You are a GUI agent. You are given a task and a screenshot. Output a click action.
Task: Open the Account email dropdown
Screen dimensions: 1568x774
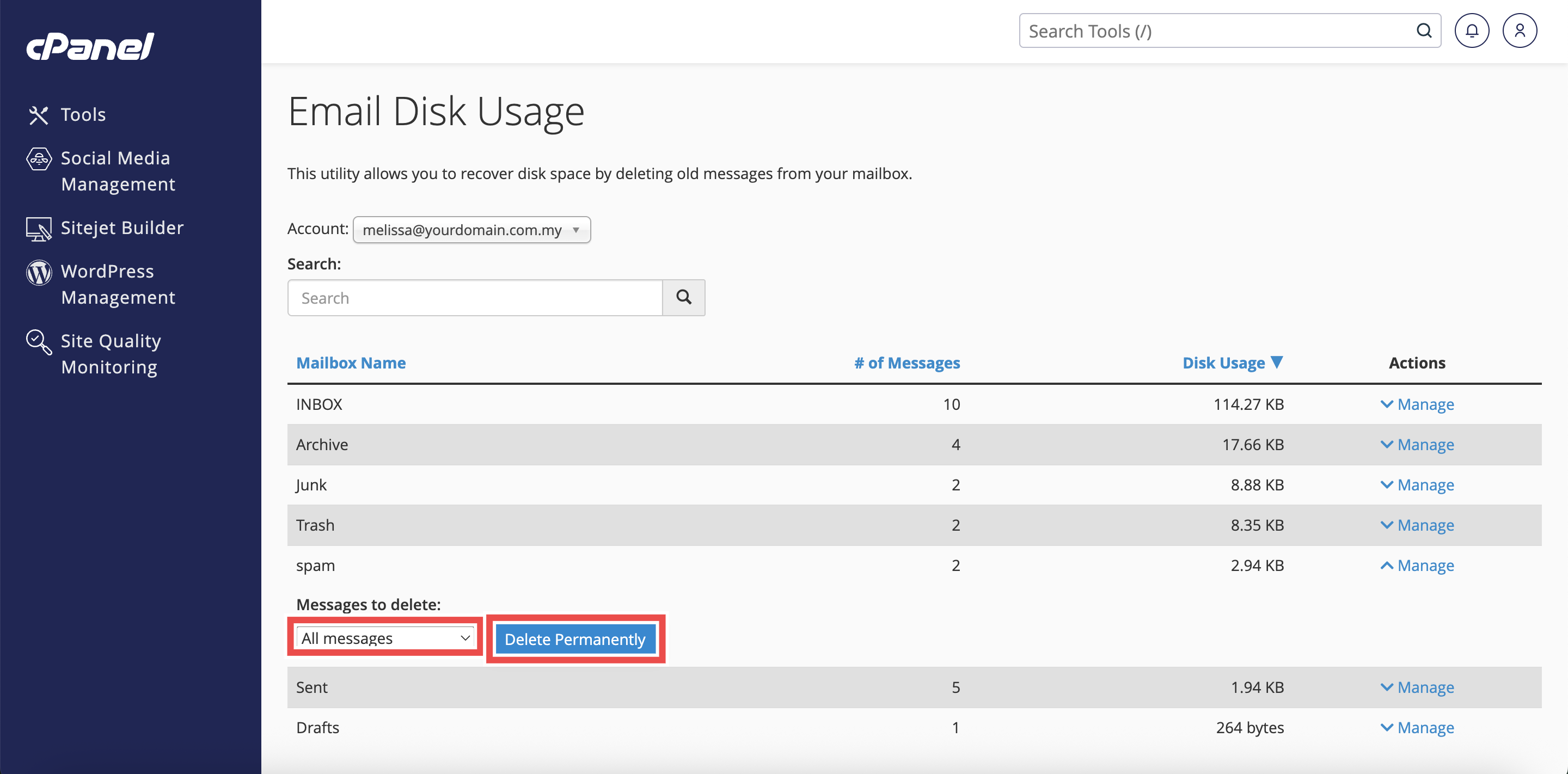471,230
